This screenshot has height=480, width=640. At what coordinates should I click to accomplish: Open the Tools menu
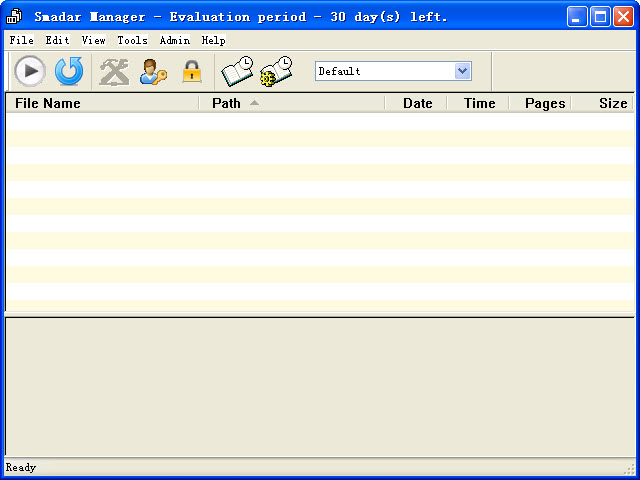pos(132,40)
